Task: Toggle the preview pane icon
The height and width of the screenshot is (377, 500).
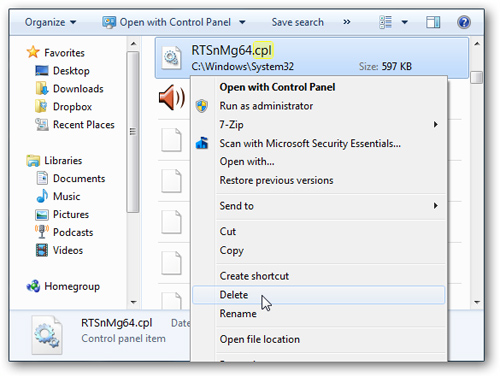Action: [433, 22]
